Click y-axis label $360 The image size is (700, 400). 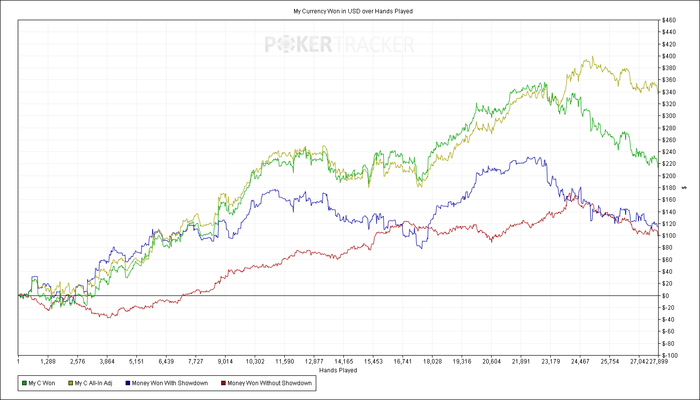coord(668,80)
